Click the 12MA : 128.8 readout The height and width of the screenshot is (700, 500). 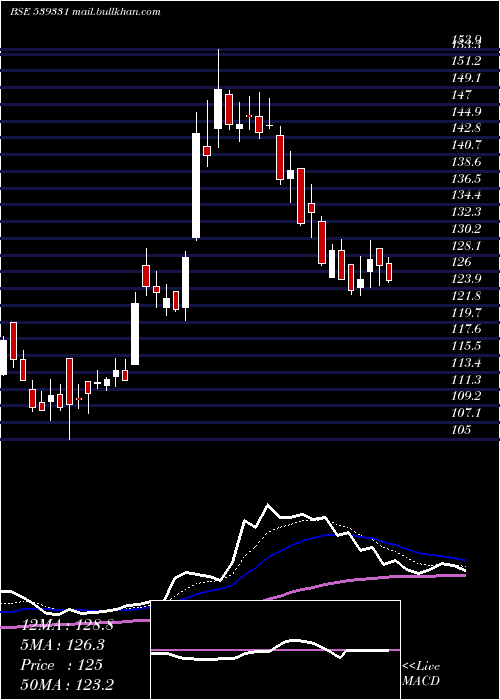tap(67, 625)
